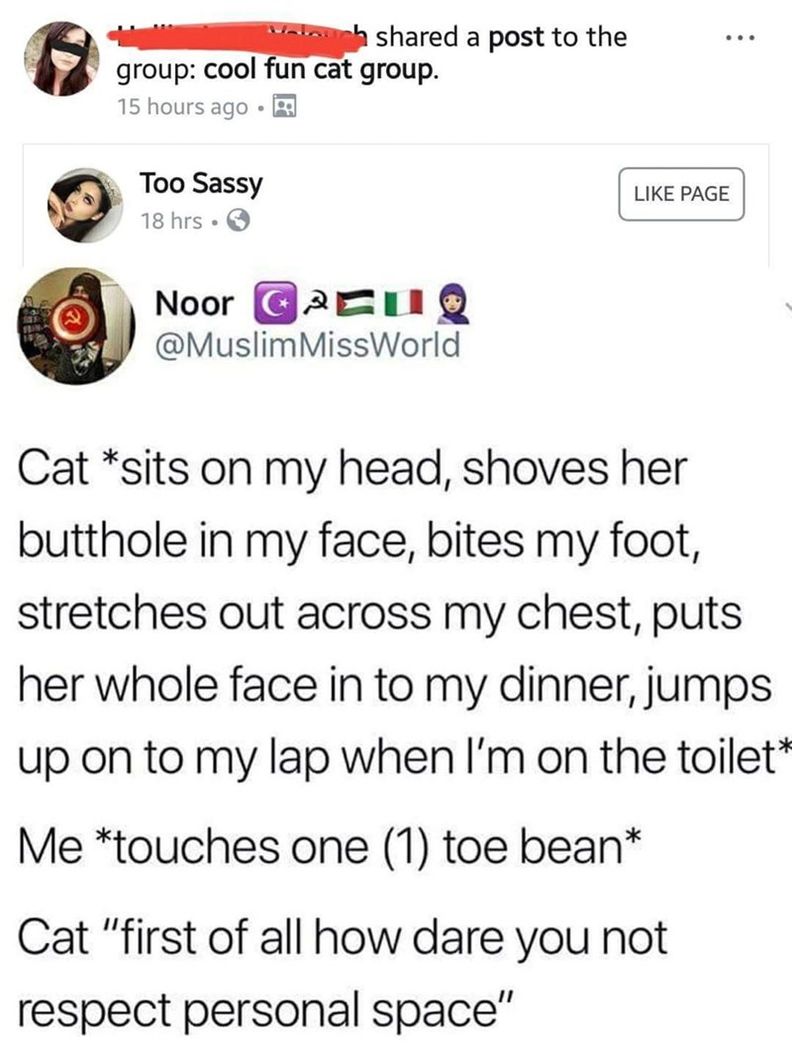Open Too Sassy page profile picture
Viewport: 792px width, 1060px height.
(x=85, y=205)
